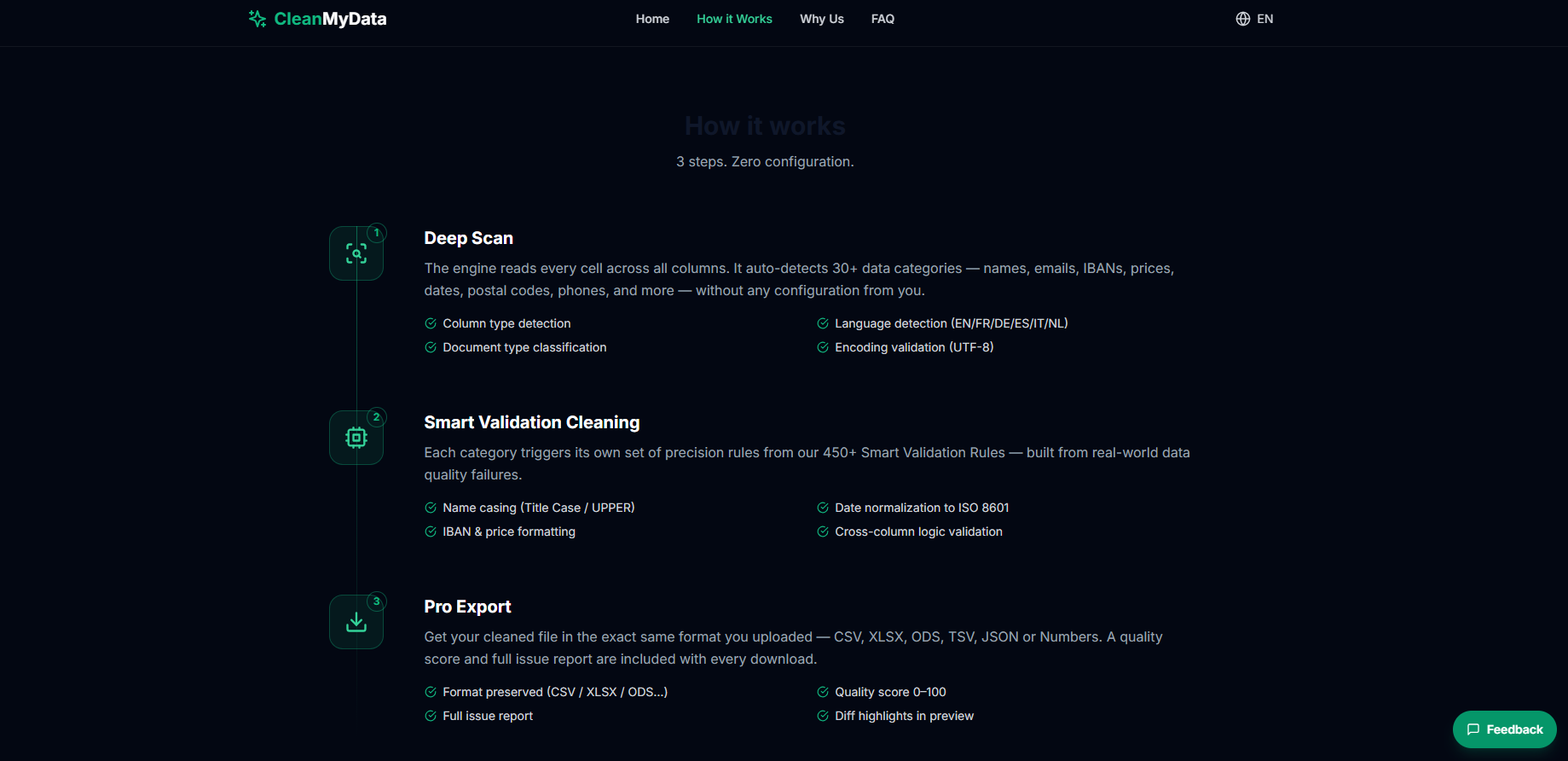This screenshot has width=1568, height=761.
Task: Click the Column type detection text
Action: coord(506,323)
